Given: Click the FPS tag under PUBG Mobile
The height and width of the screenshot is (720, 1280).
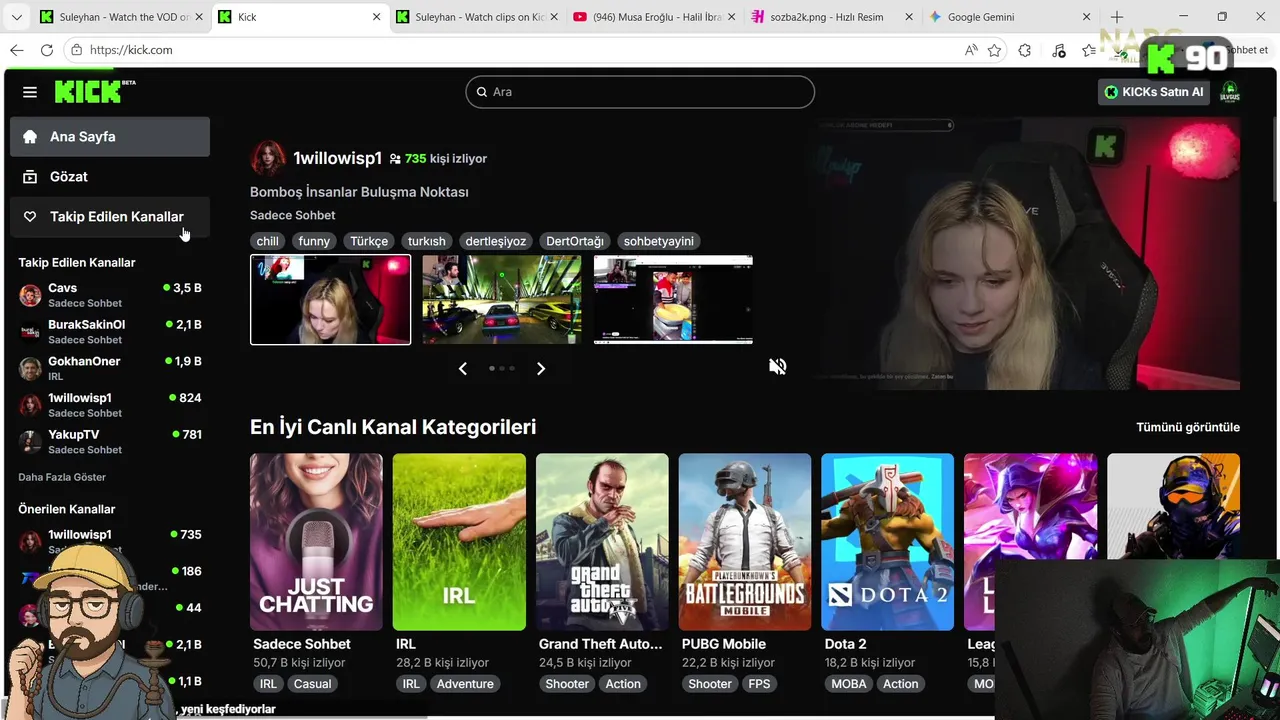Looking at the screenshot, I should (x=759, y=684).
